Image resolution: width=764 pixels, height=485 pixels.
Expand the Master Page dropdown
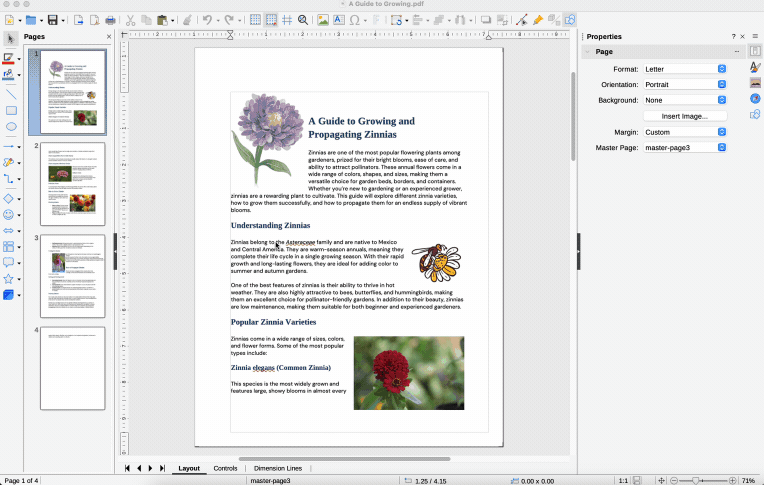[x=685, y=148]
